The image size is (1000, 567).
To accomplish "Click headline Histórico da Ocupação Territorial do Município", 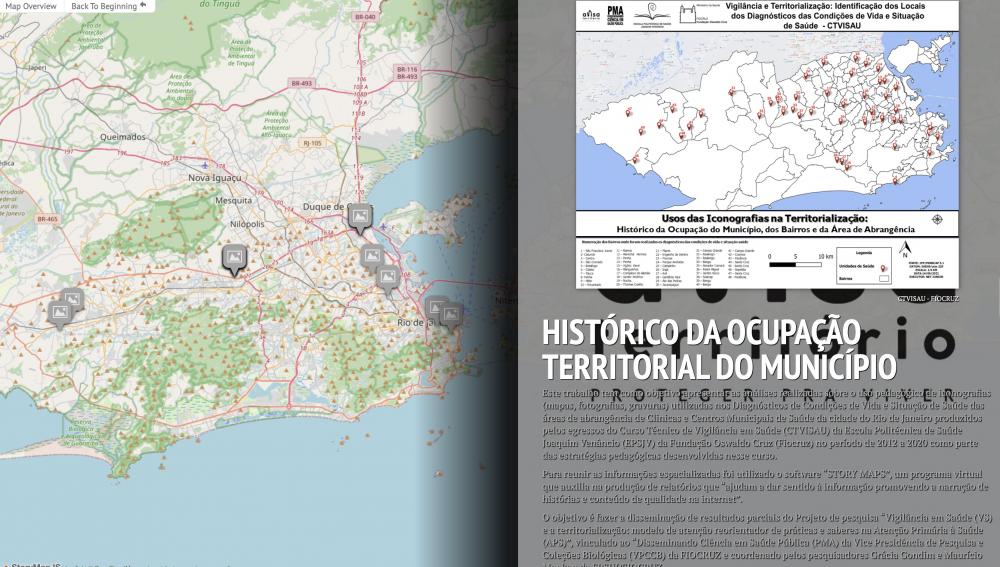I will (719, 349).
